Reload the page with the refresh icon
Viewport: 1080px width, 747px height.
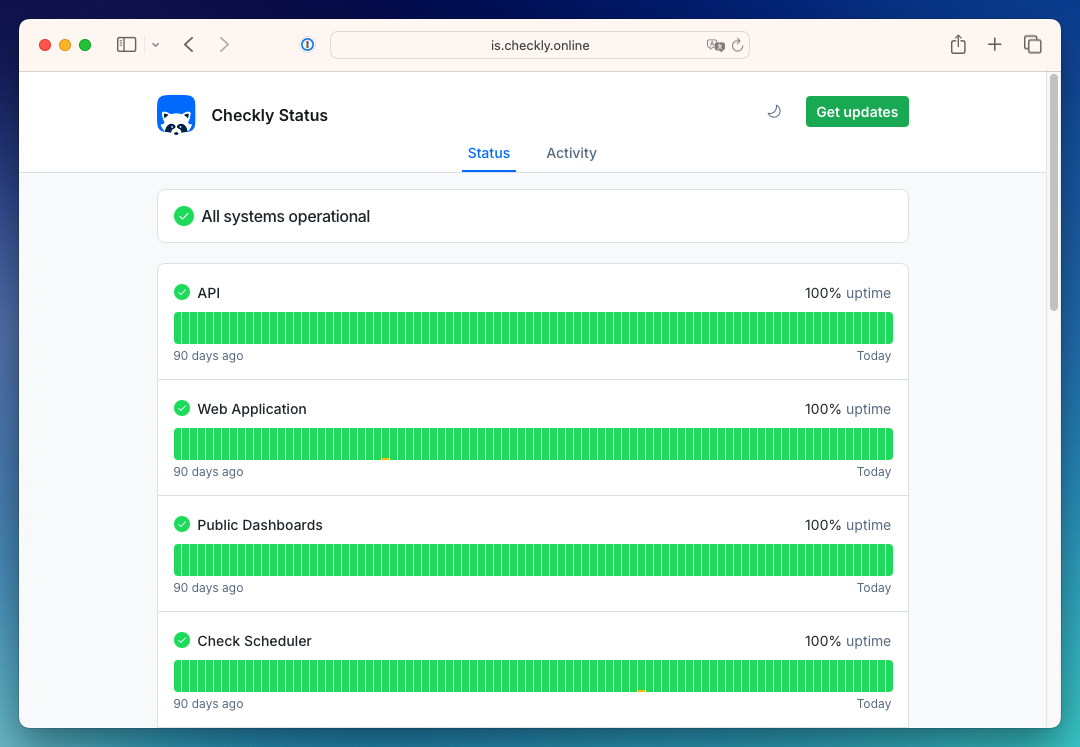738,45
